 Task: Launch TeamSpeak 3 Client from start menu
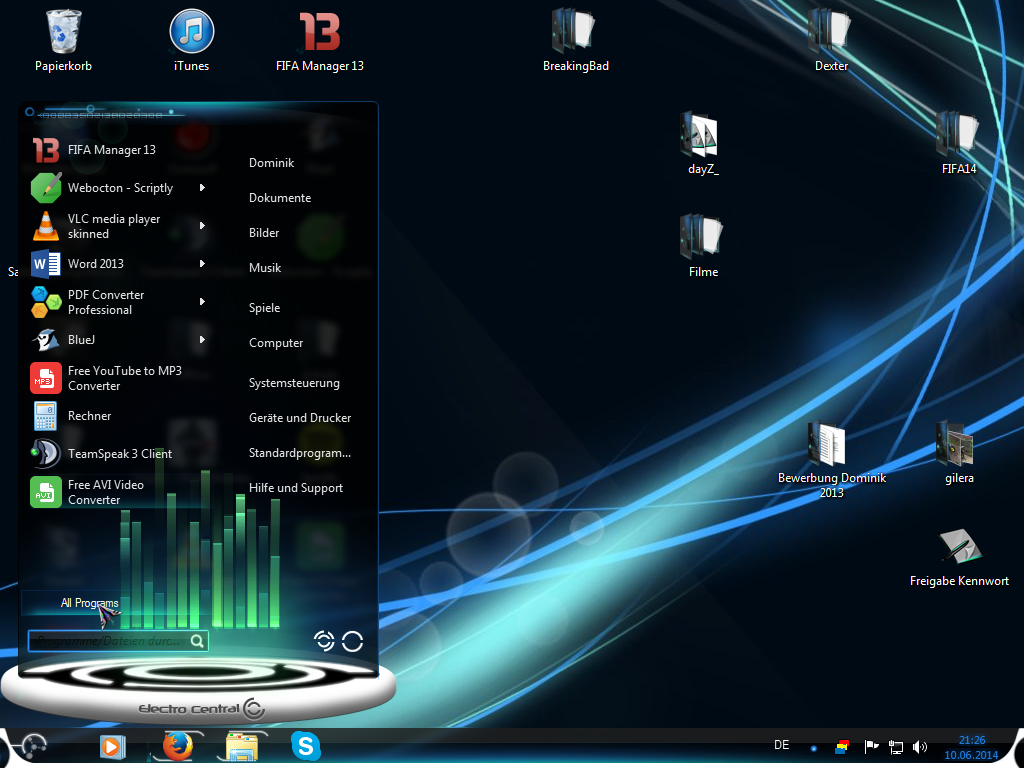(119, 453)
